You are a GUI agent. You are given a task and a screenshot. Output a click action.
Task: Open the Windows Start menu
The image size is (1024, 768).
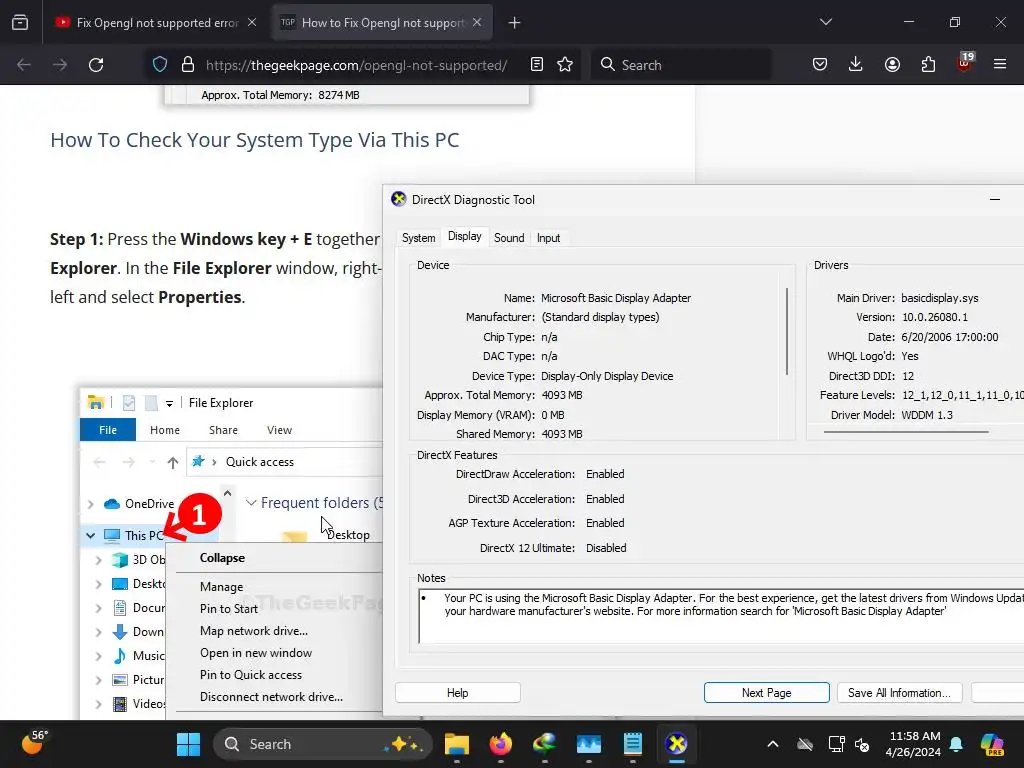click(189, 744)
